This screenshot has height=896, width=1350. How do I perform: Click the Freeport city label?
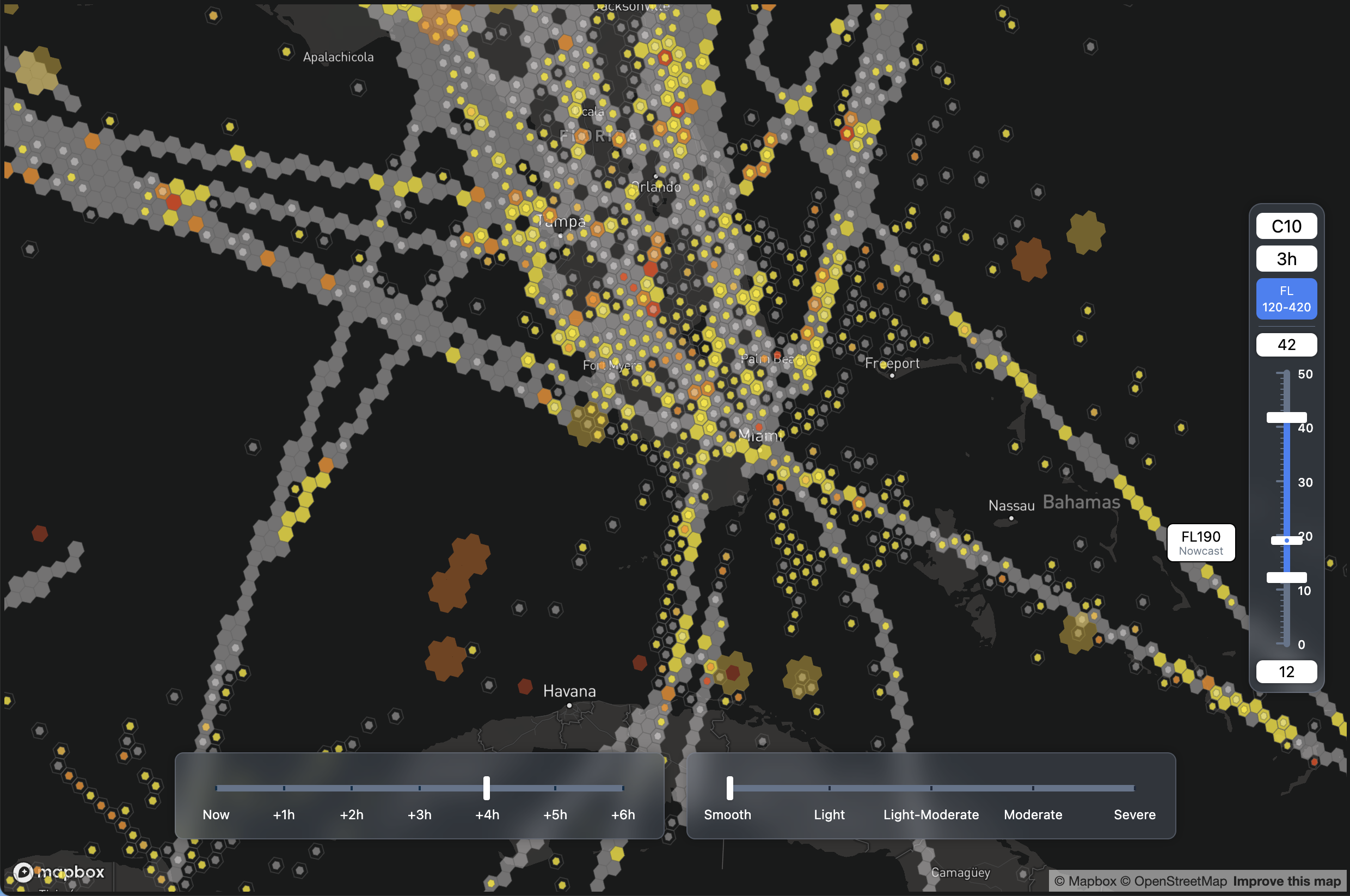892,364
